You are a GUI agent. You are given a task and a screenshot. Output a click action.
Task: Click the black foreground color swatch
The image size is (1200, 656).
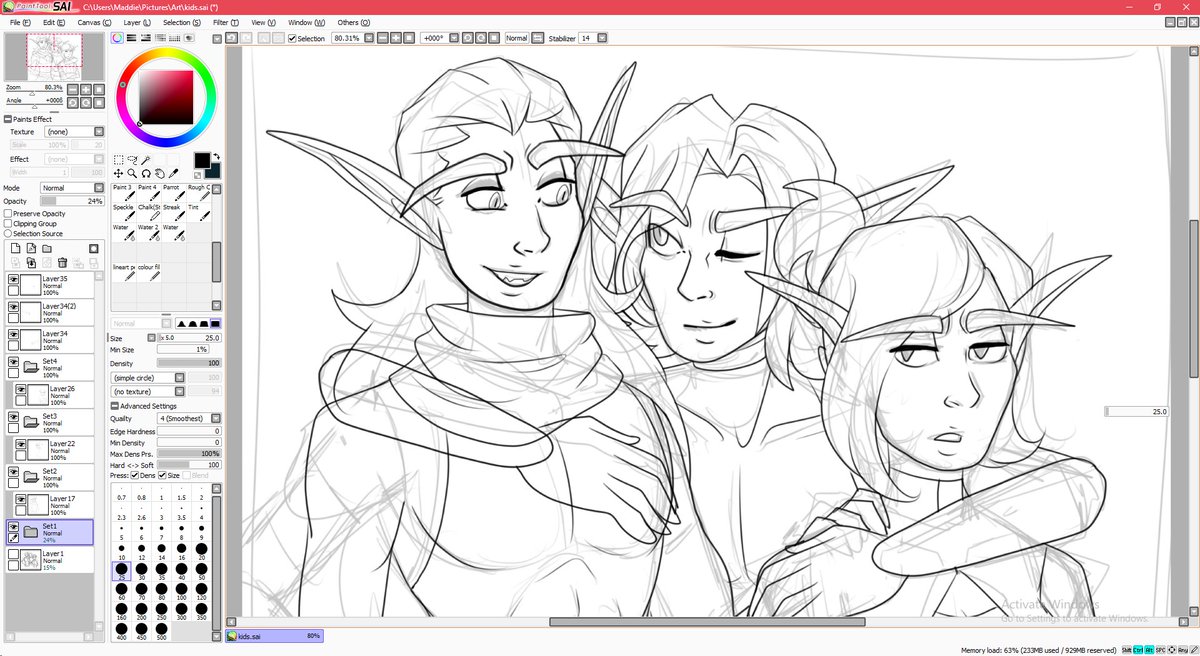[x=202, y=160]
